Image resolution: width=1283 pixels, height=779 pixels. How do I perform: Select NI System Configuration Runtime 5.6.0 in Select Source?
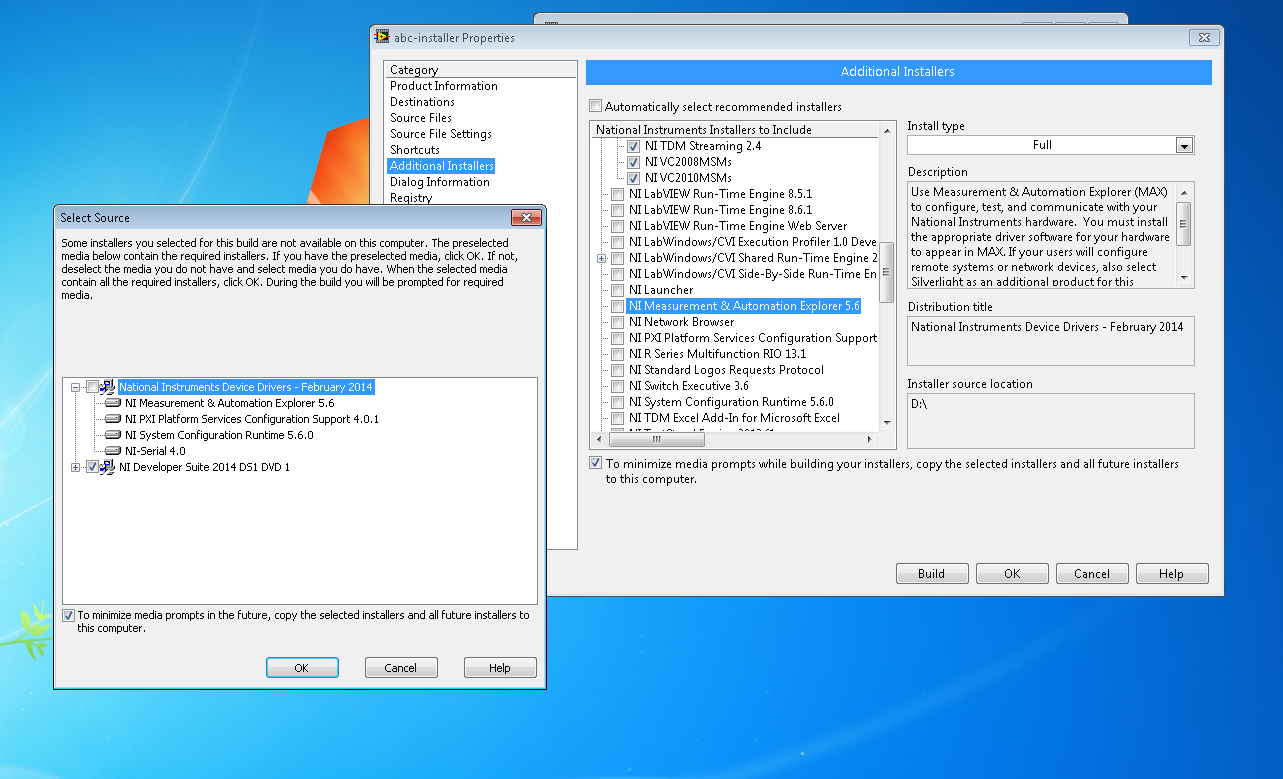219,435
